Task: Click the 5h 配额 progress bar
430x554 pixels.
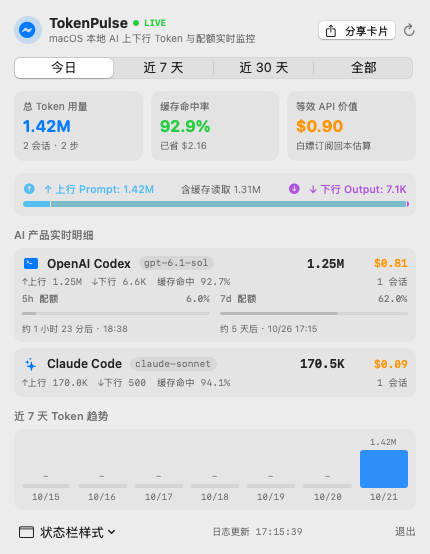Action: pos(116,313)
